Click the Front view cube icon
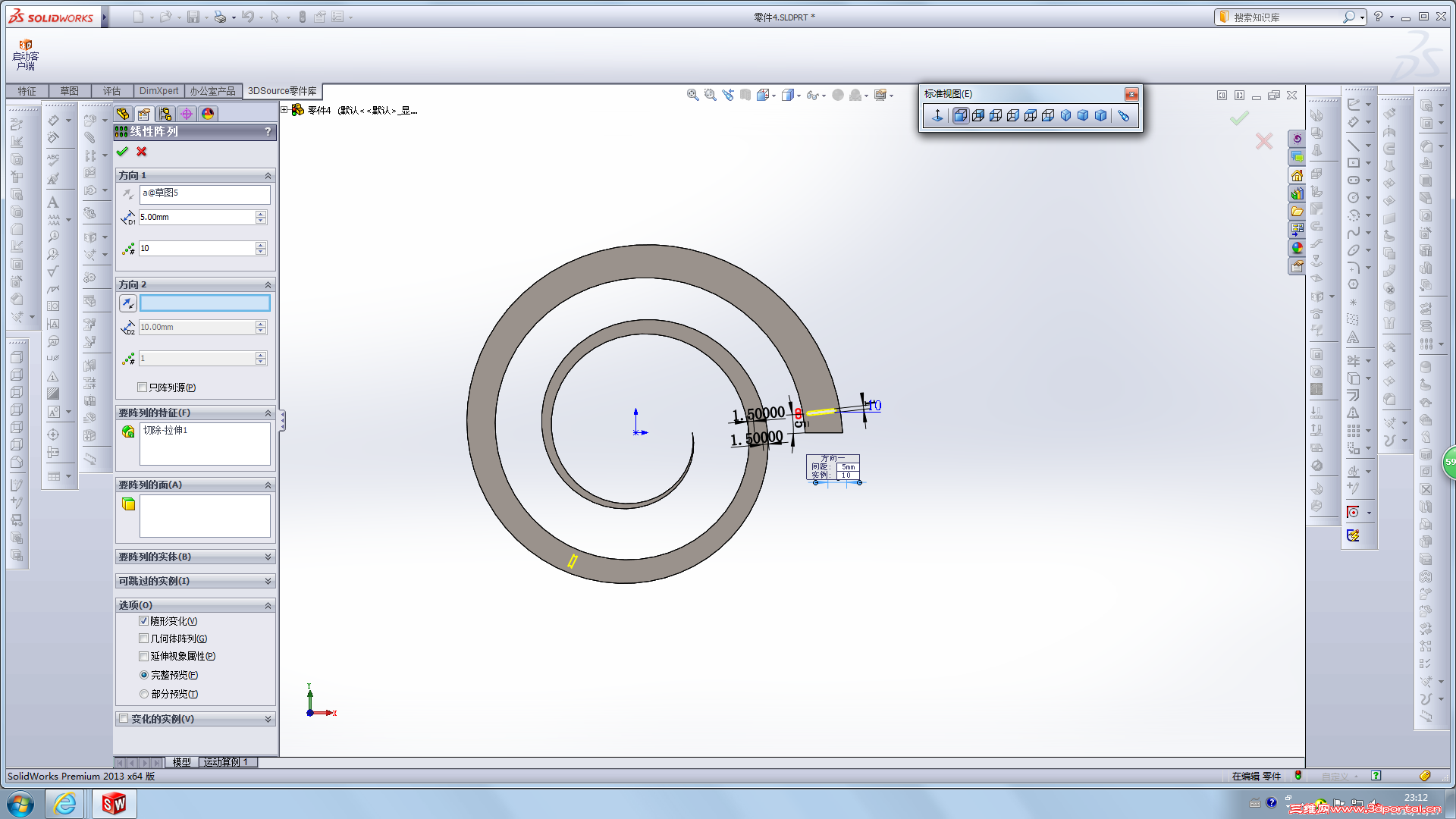The height and width of the screenshot is (819, 1456). [960, 115]
